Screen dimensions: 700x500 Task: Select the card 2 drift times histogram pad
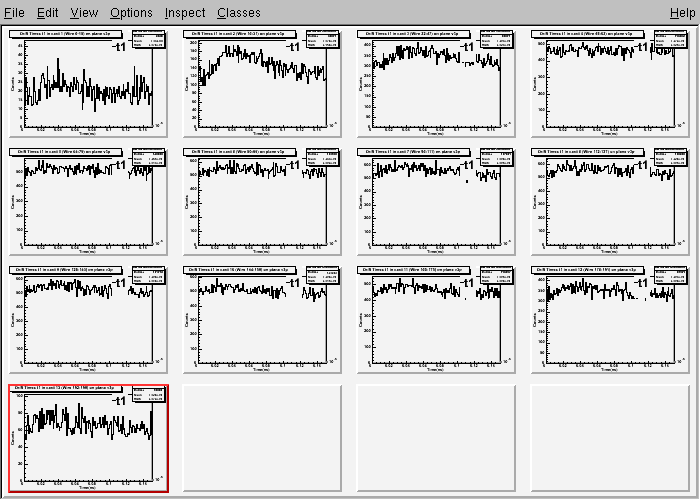click(262, 83)
